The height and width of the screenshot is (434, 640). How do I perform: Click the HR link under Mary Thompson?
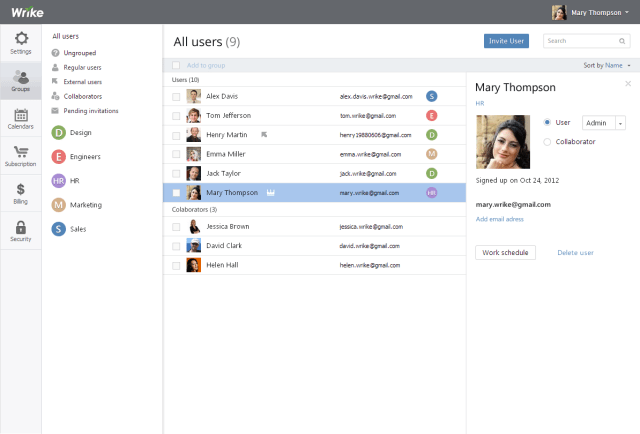[480, 104]
